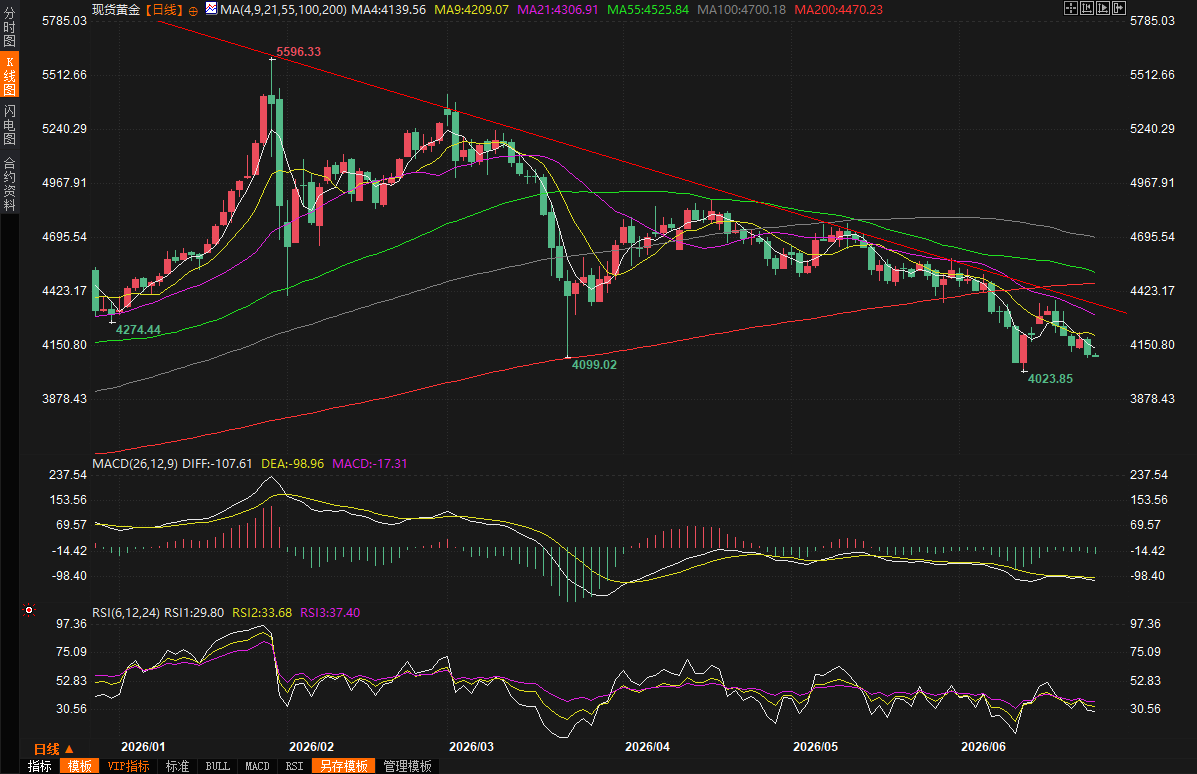Screen dimensions: 1197x774
Task: Click the export panel arrow icon
Action: (x=1119, y=8)
